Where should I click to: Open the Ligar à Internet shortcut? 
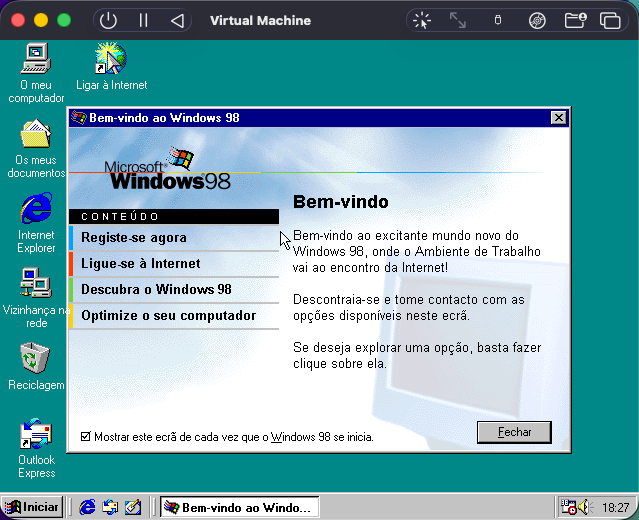tap(110, 59)
